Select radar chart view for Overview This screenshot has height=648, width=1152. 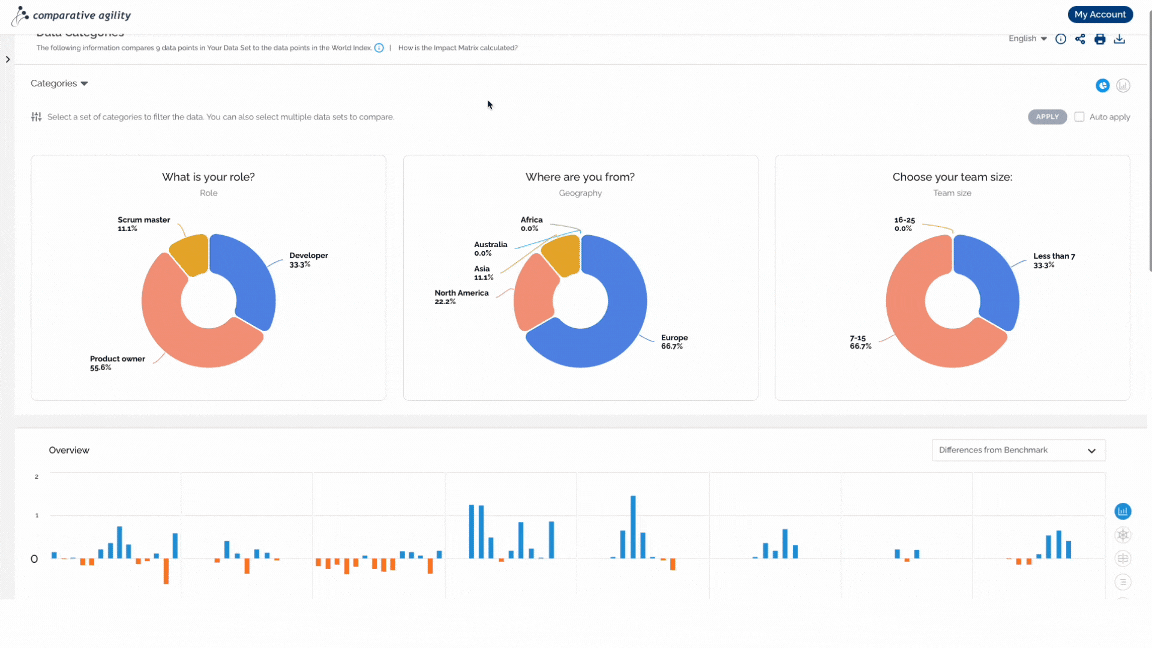coord(1123,535)
